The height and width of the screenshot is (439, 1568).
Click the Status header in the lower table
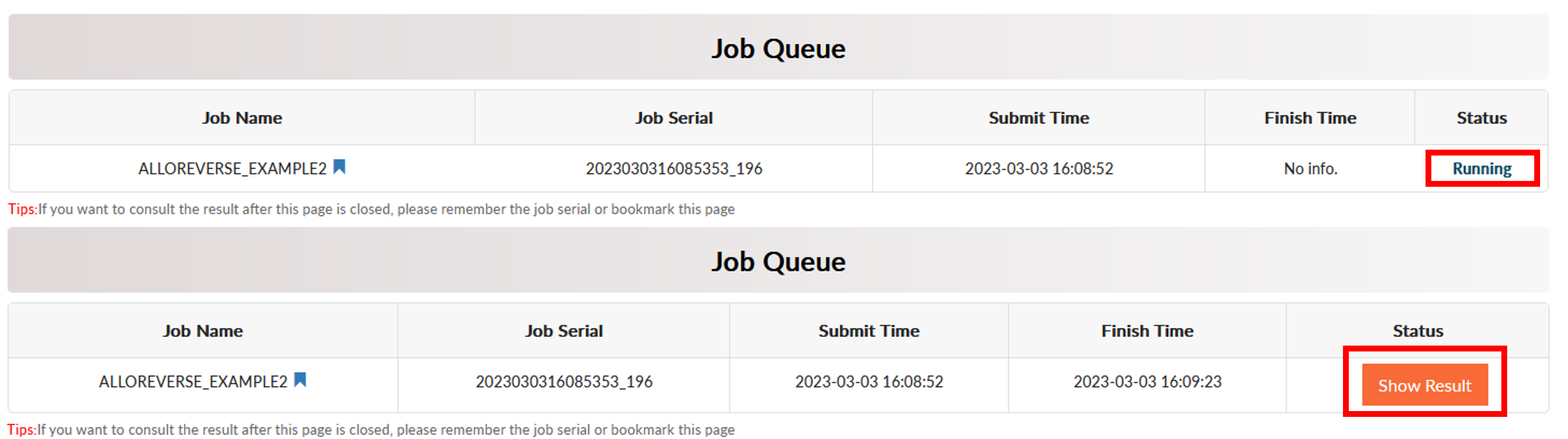click(x=1418, y=331)
